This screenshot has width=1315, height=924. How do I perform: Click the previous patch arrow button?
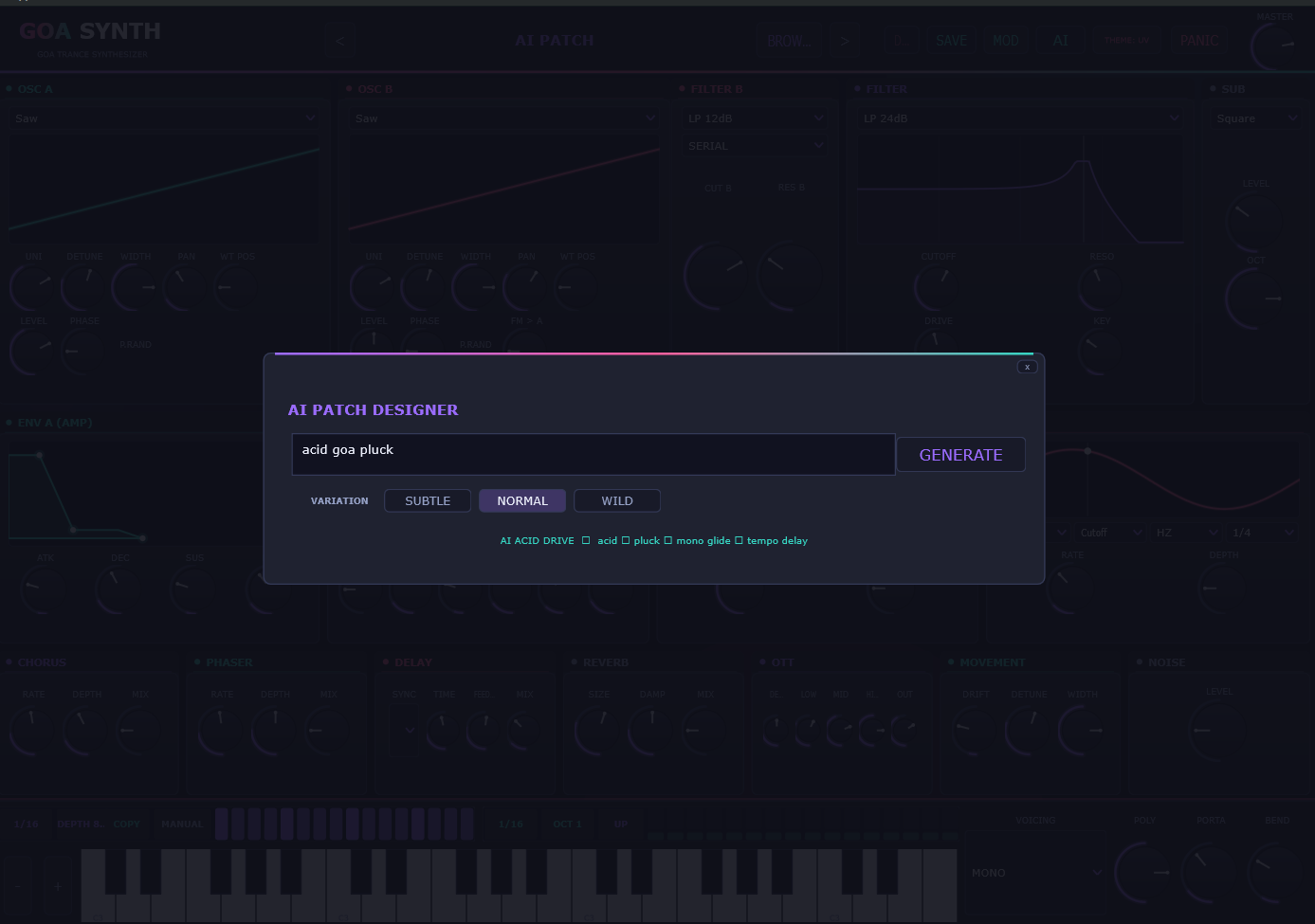[x=340, y=41]
